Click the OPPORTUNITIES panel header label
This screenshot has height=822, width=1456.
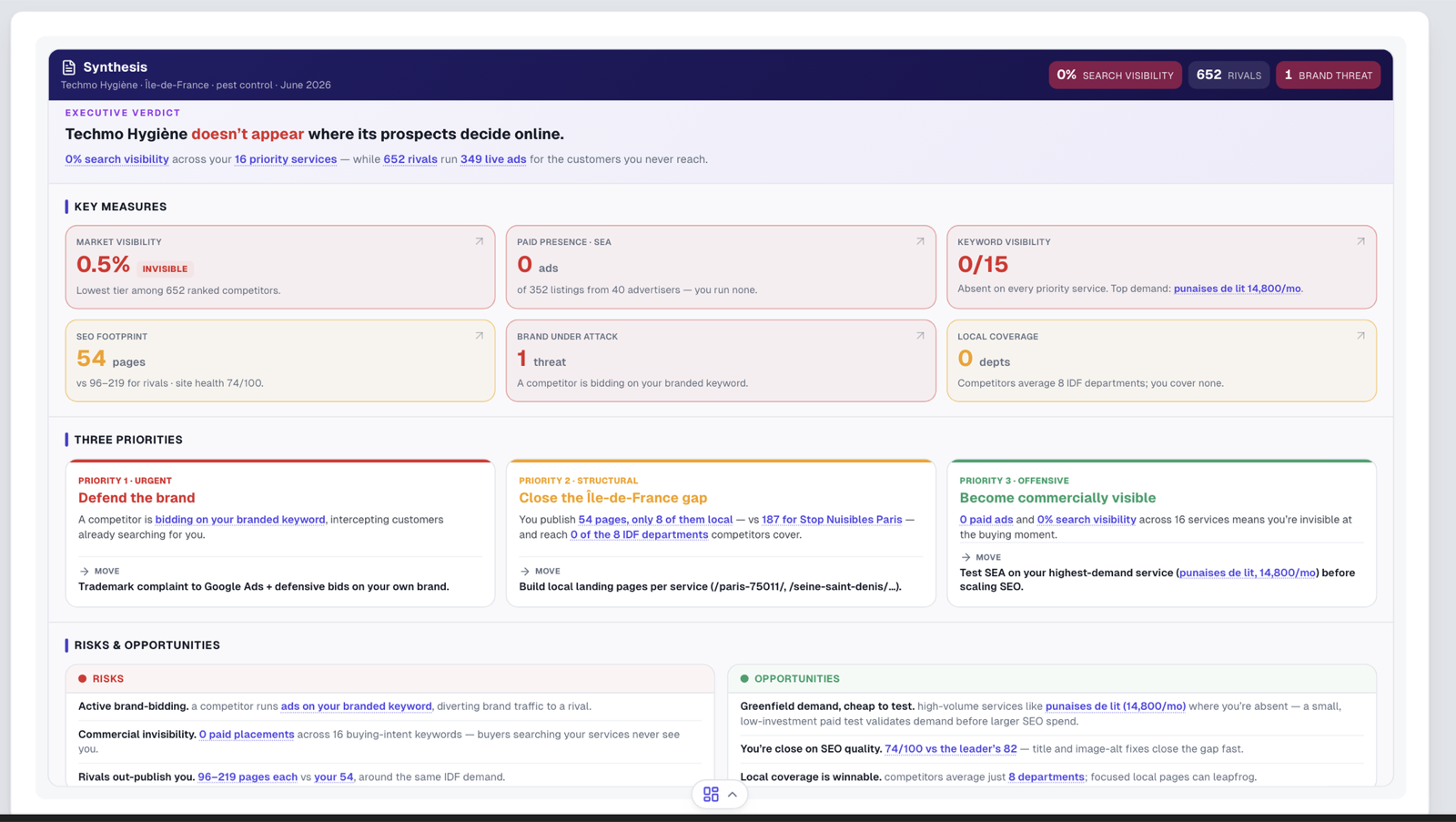[797, 679]
